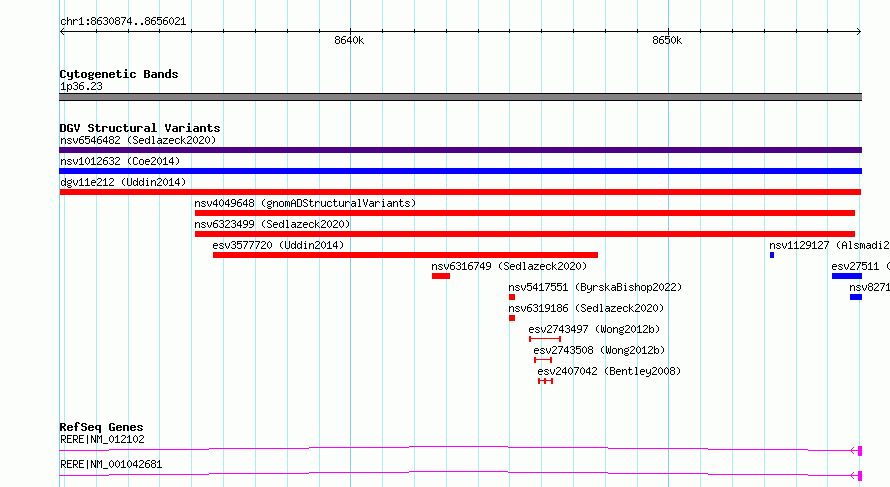Click the left arrow end of ruler

(x=62, y=32)
